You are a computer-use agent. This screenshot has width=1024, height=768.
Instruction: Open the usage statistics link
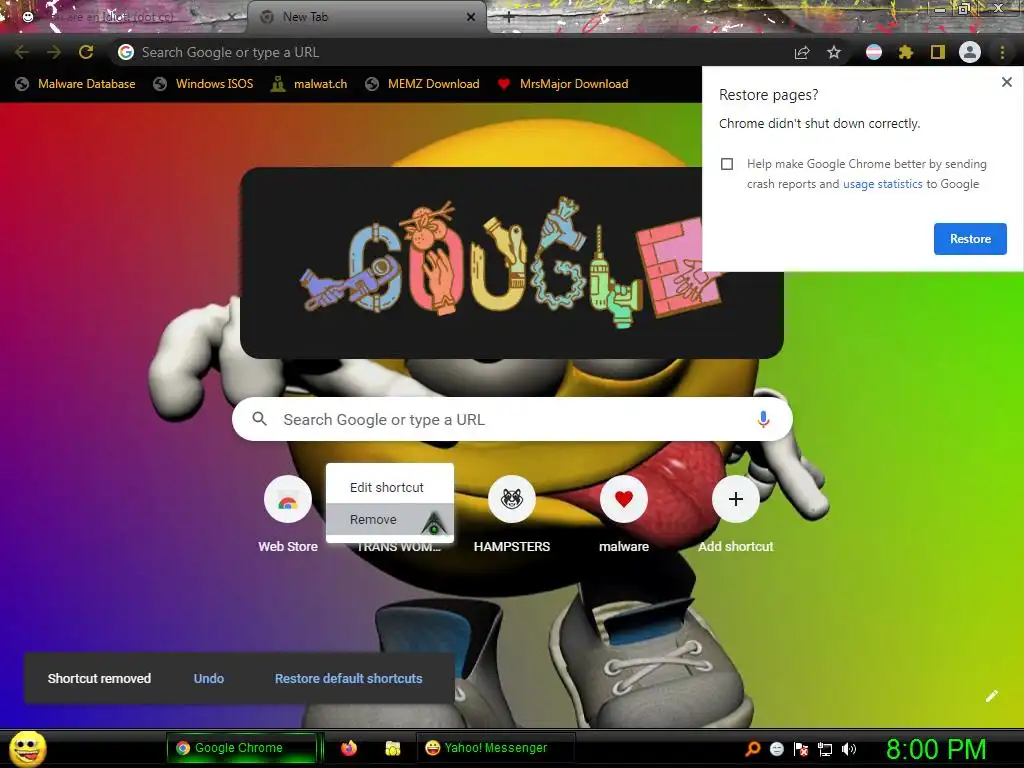pos(882,184)
